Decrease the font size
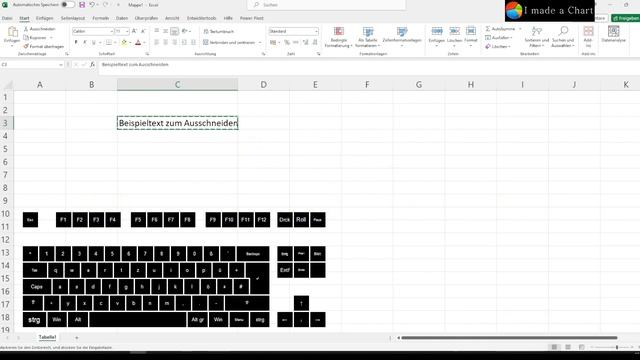 [x=143, y=31]
